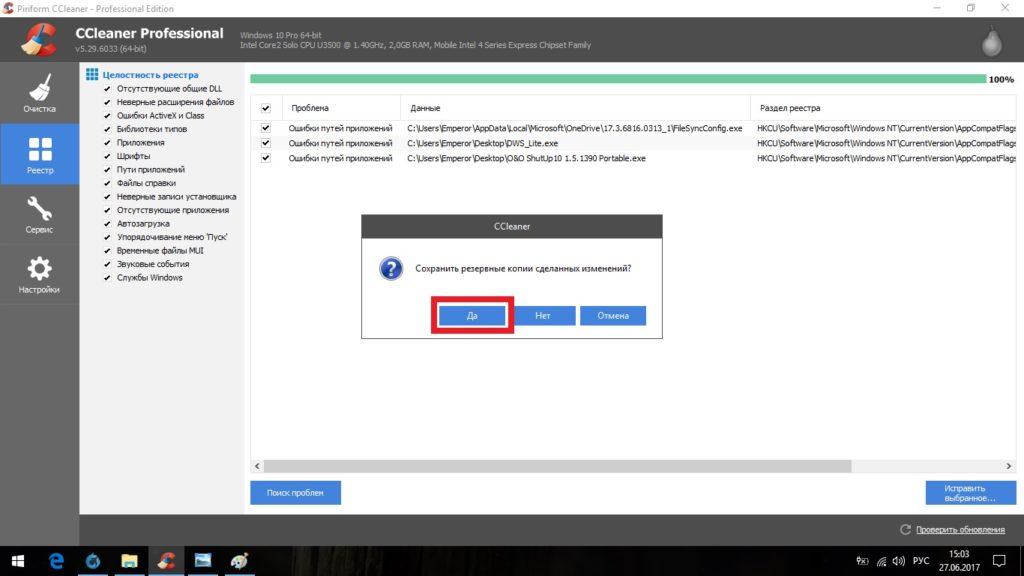The height and width of the screenshot is (576, 1024).
Task: Click the РУС input language indicator
Action: (x=921, y=561)
